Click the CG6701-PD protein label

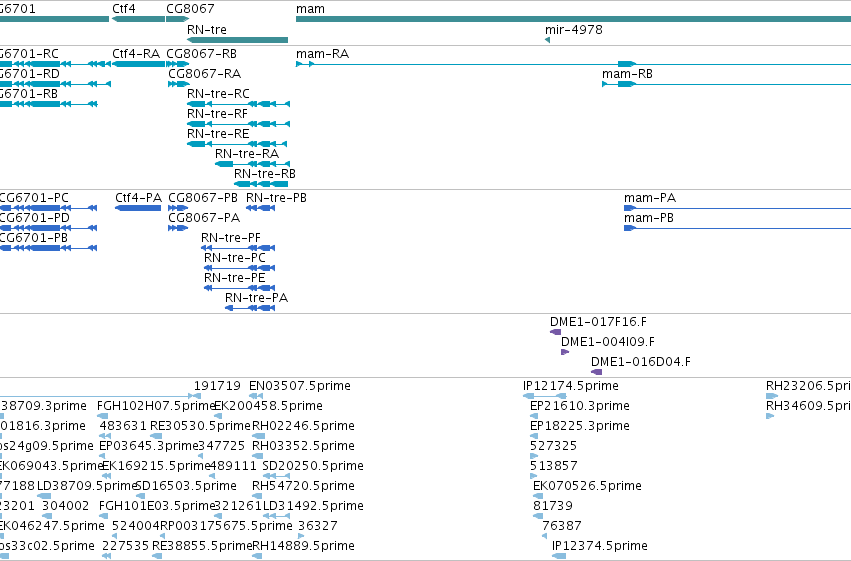point(35,218)
